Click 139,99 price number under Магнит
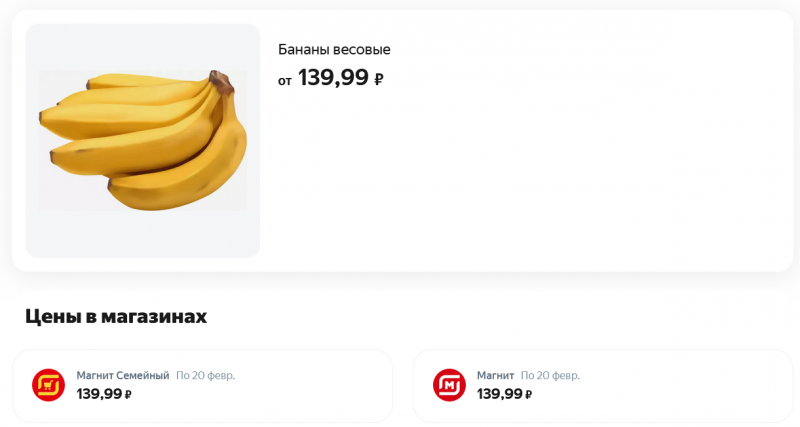800x427 pixels. 499,394
